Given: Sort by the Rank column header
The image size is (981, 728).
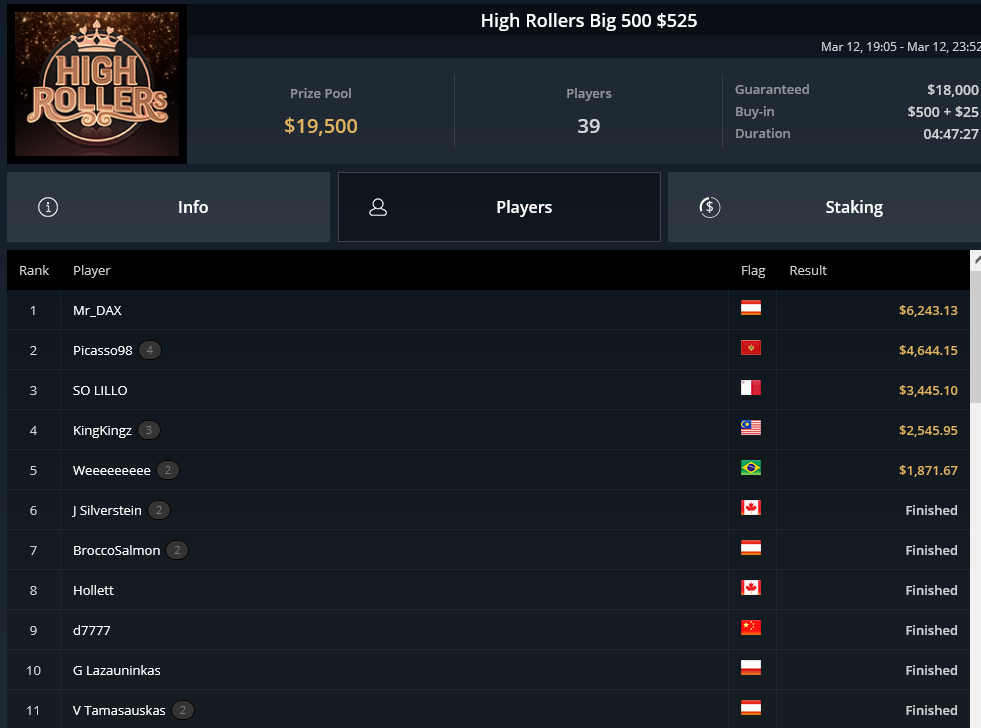Looking at the screenshot, I should pos(34,270).
